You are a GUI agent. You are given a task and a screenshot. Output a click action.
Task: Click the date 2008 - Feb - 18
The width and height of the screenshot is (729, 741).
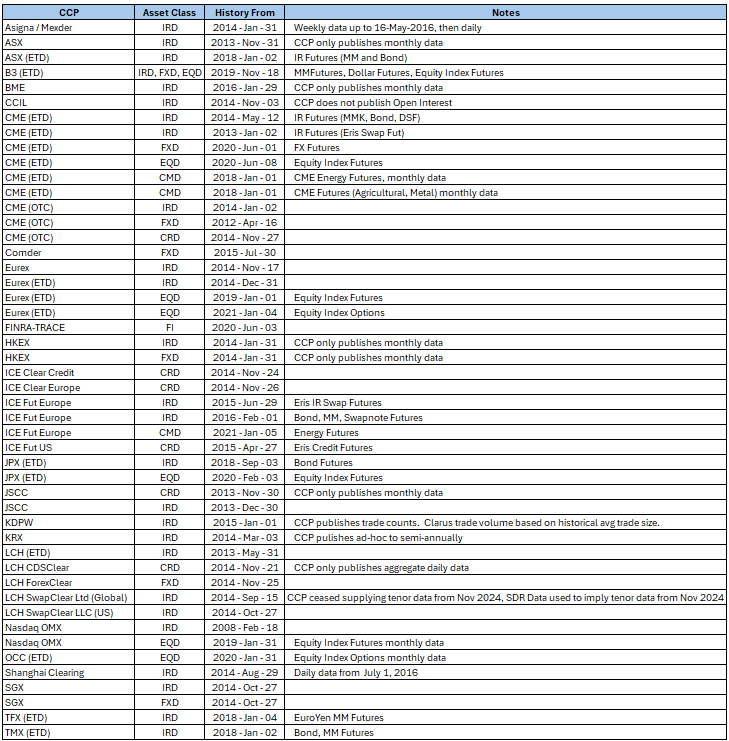tap(244, 628)
